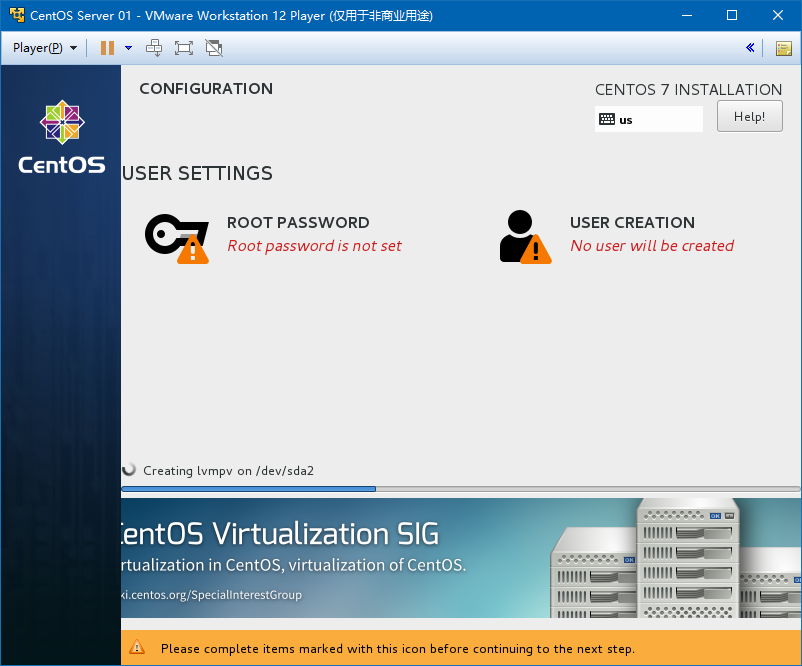Click the warning triangle in the orange banner
This screenshot has width=802, height=666.
138,648
